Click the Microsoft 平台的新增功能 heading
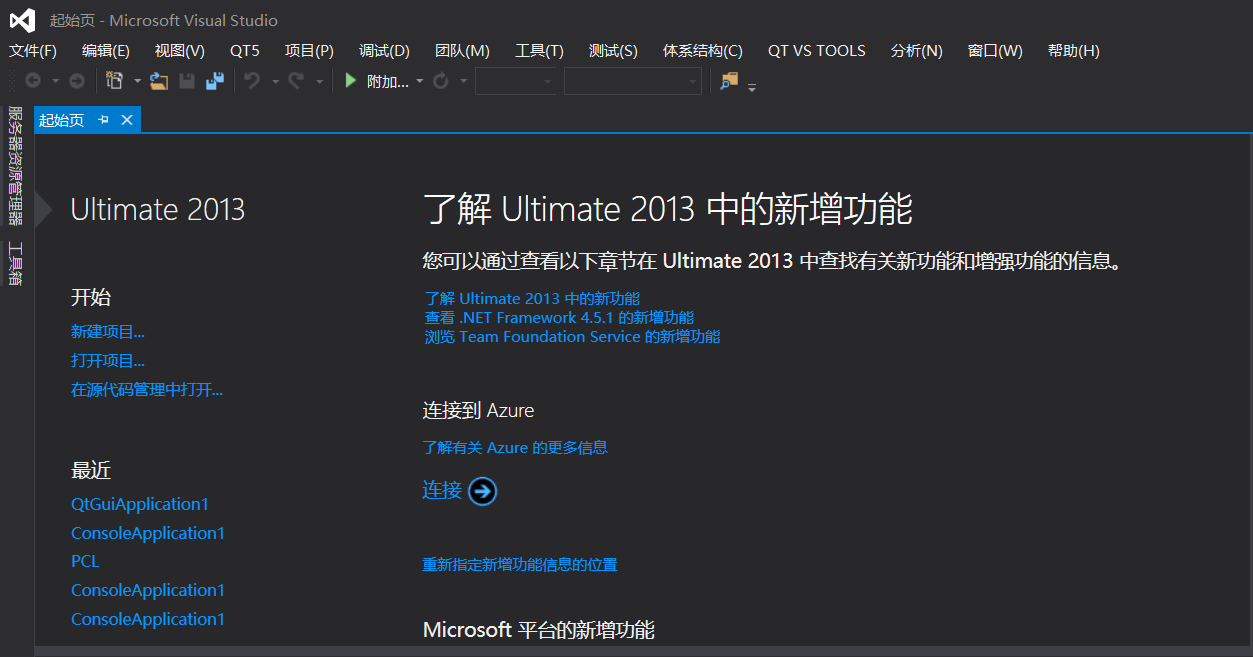The image size is (1253, 657). point(539,630)
